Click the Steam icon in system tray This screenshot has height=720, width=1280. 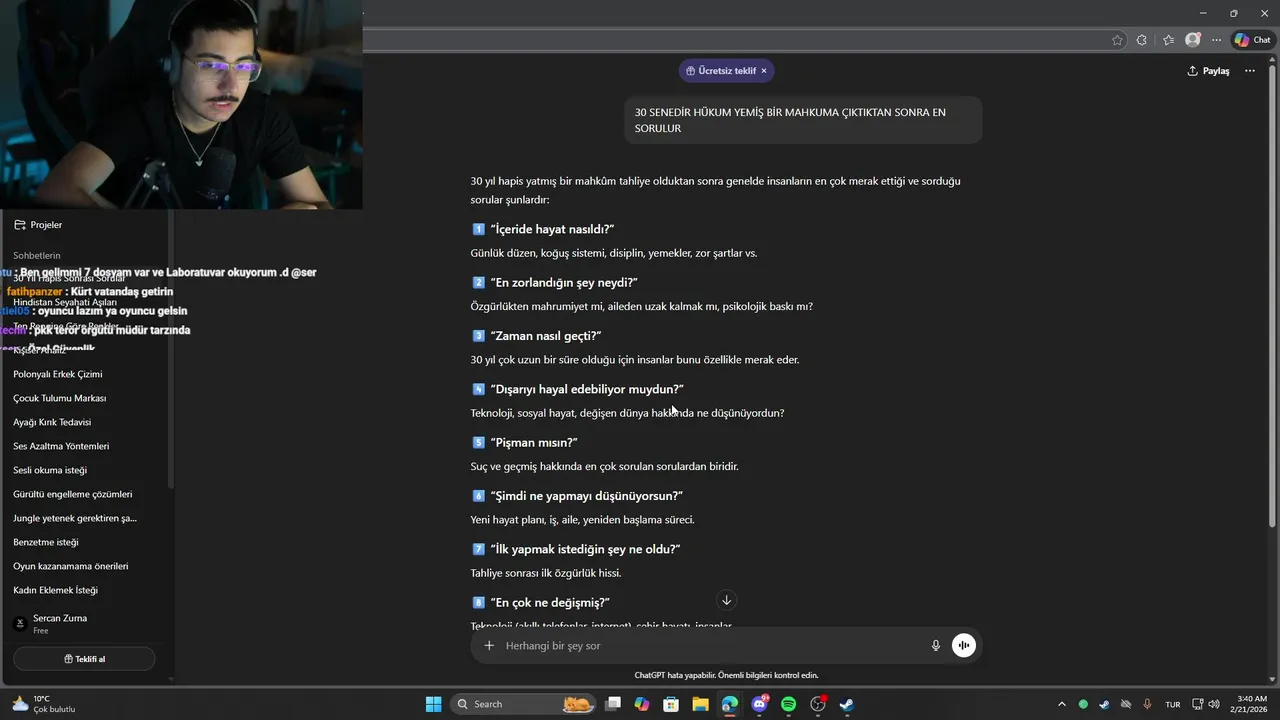tap(1104, 704)
